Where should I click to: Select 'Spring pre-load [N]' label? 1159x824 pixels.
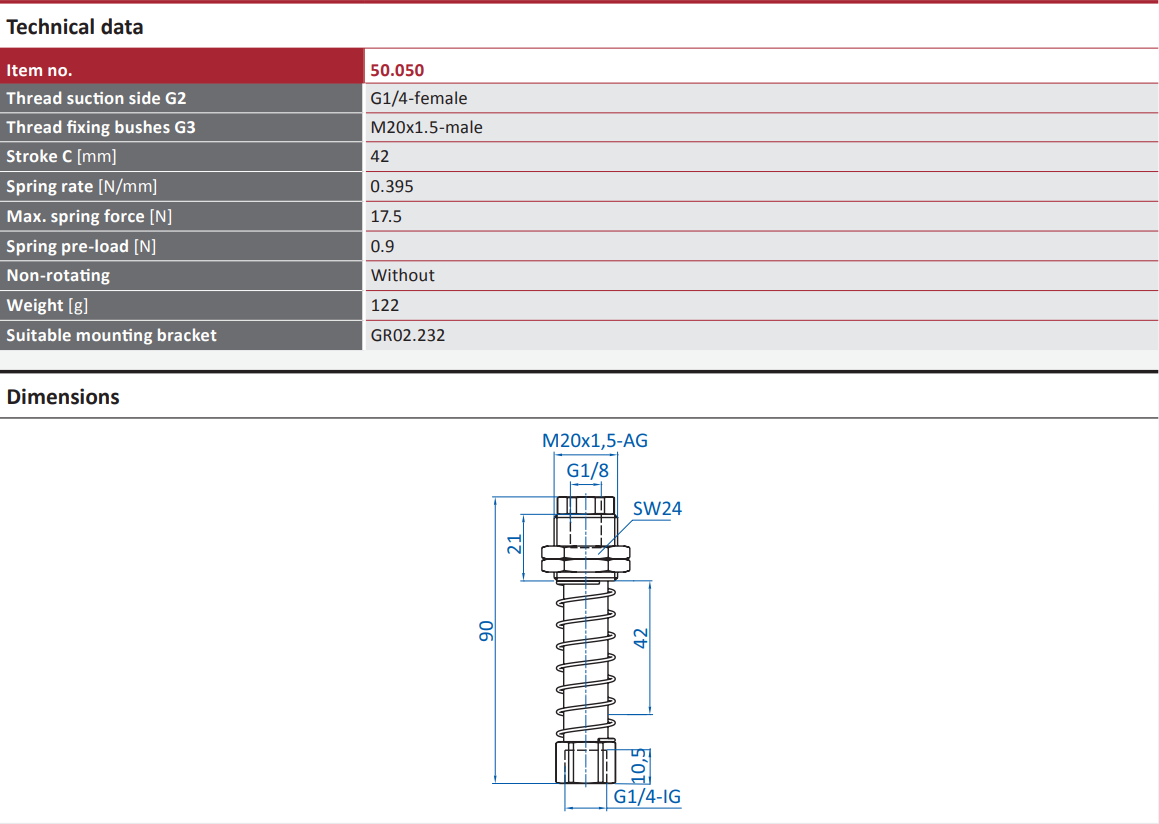point(81,246)
